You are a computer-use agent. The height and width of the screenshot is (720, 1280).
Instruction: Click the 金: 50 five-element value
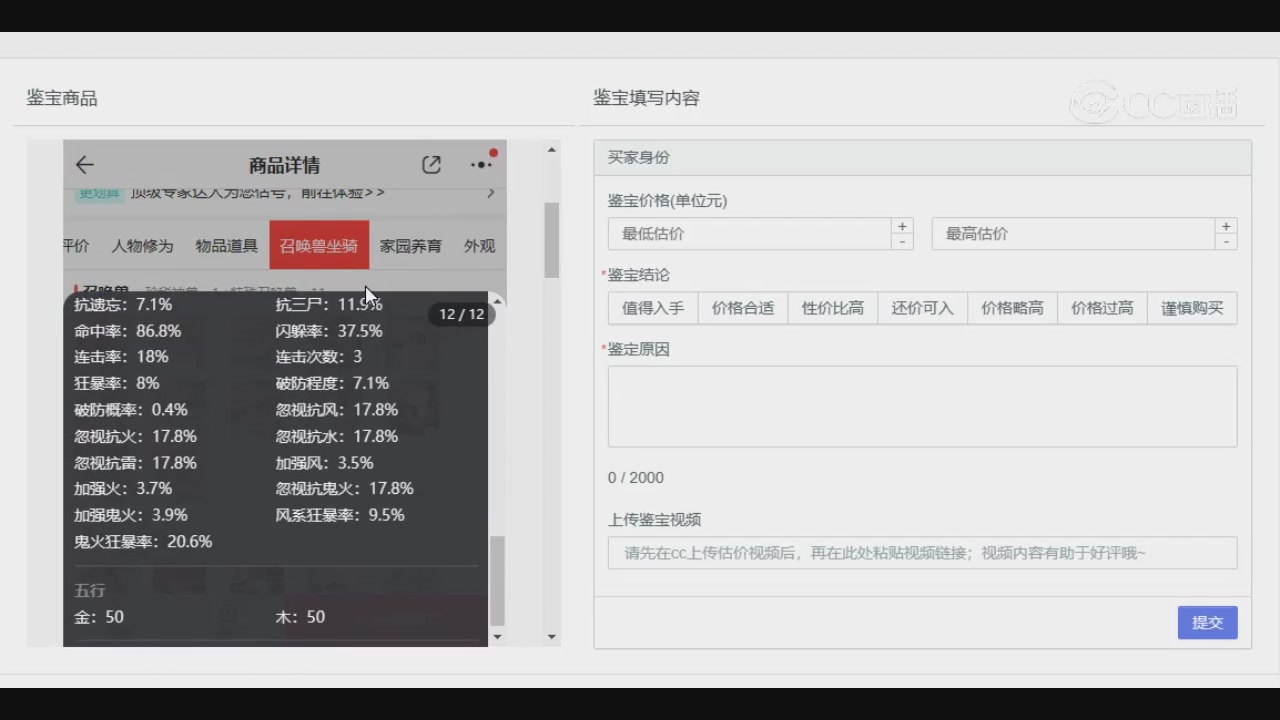(x=99, y=617)
